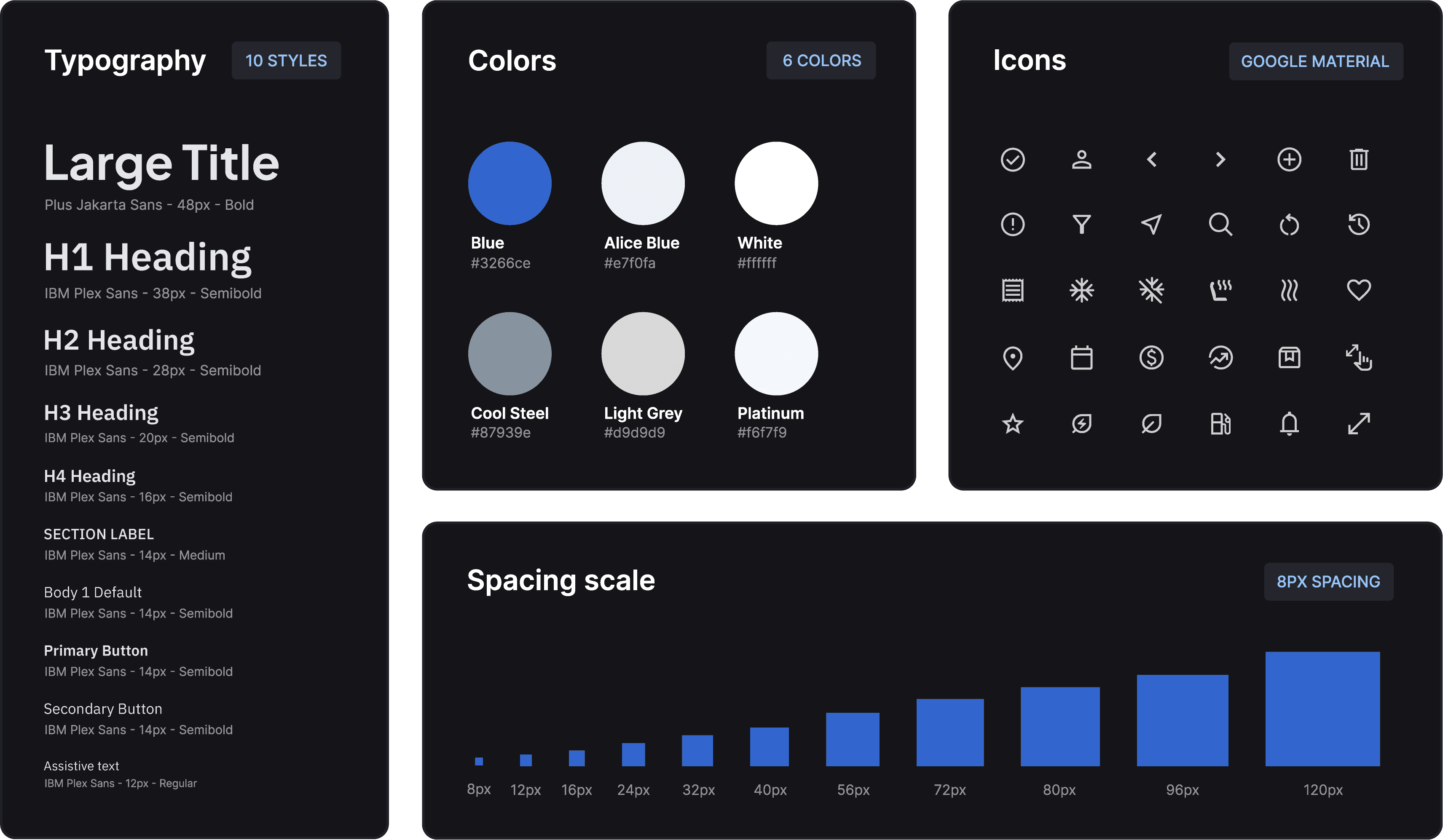Select the Cool Steel color swatch
This screenshot has width=1443, height=840.
509,353
